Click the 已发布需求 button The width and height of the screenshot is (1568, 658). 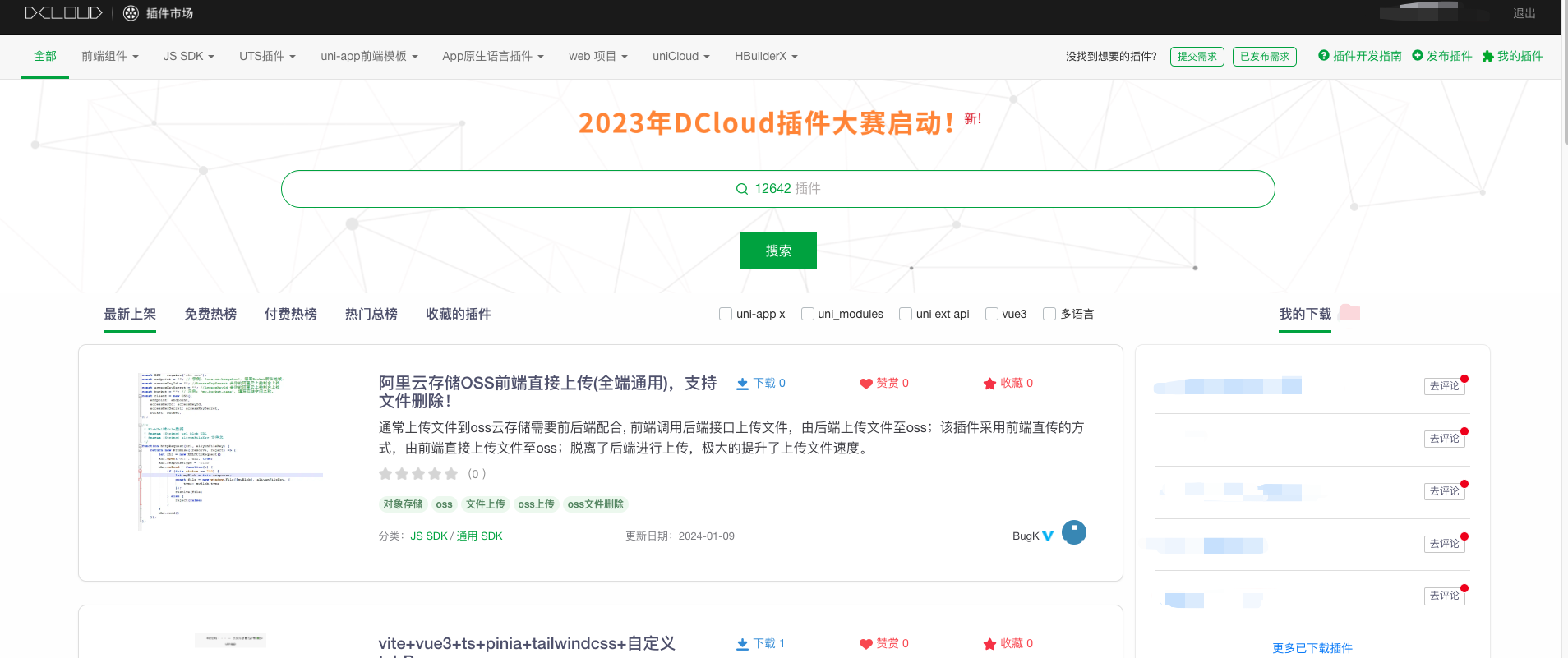coord(1265,57)
